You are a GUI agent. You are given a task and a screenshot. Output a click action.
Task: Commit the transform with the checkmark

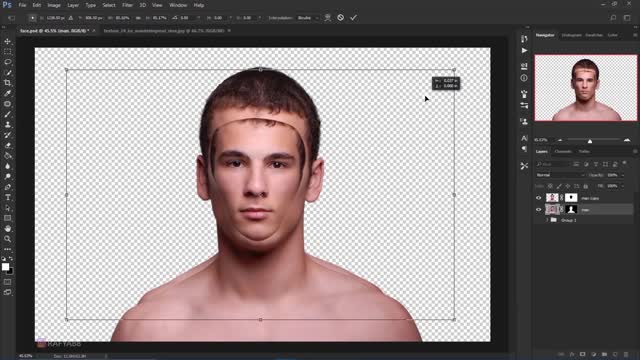353,18
